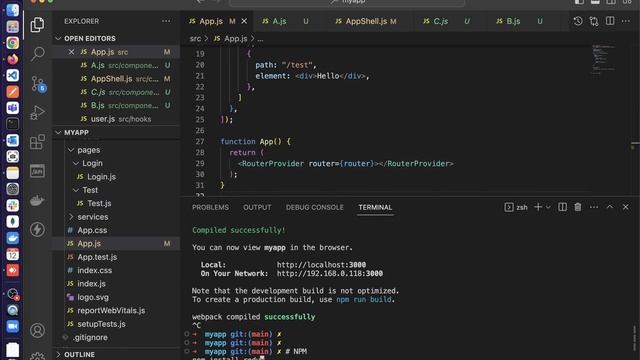Open http://localhost:3000 link in terminal
640x360 pixels.
click(x=321, y=265)
